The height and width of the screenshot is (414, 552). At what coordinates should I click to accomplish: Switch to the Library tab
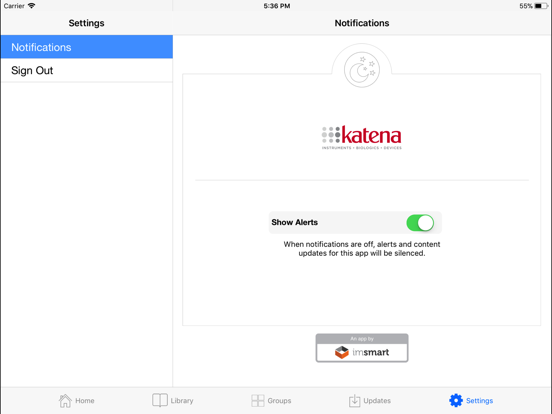[x=172, y=401]
